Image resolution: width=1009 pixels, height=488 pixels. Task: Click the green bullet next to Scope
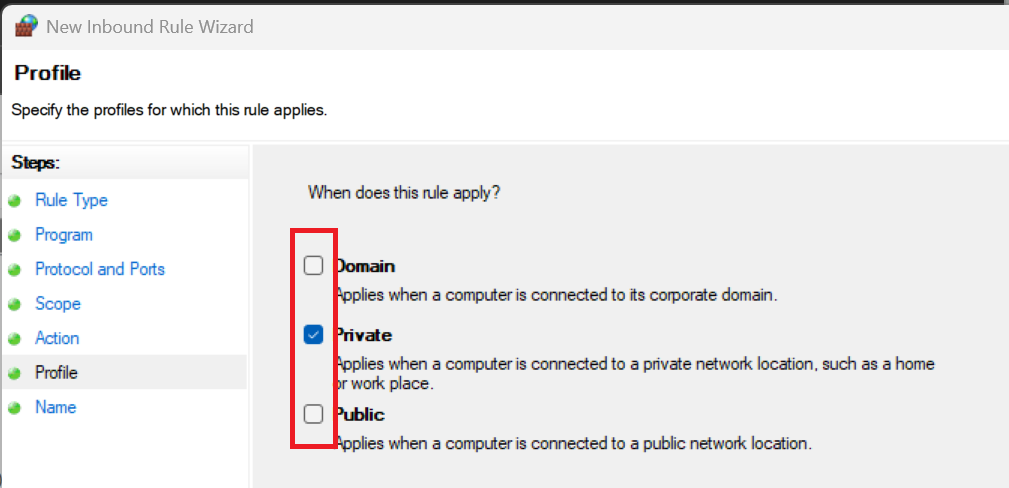coord(14,305)
